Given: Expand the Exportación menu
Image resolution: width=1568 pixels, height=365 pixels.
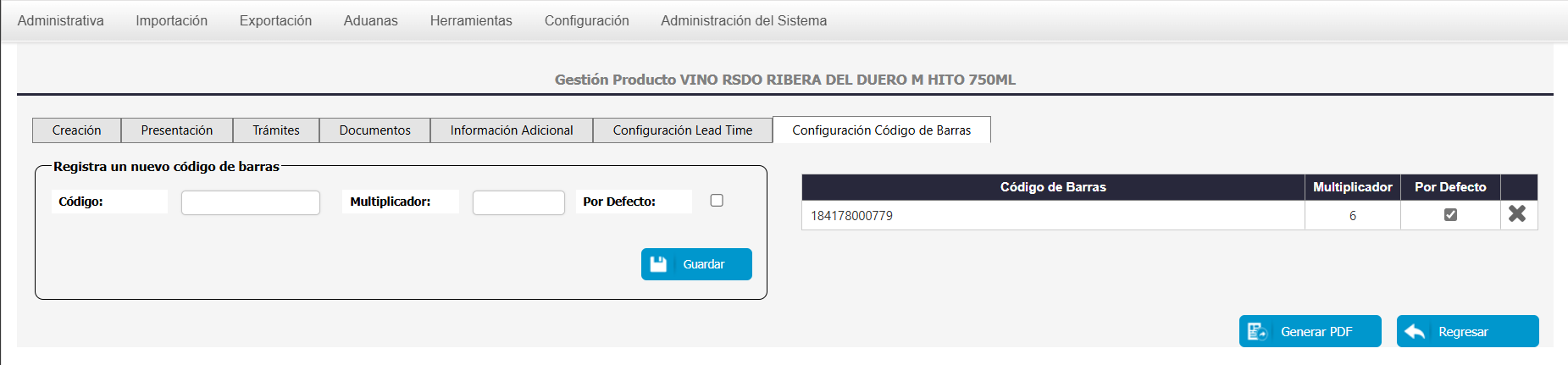Looking at the screenshot, I should pyautogui.click(x=275, y=20).
